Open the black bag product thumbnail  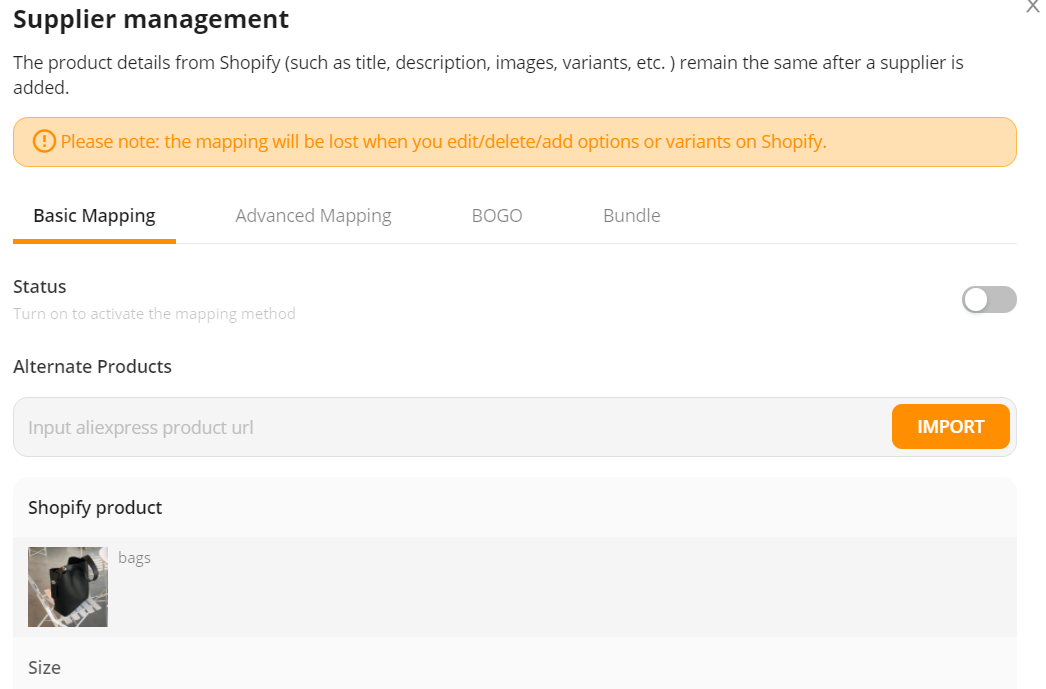tap(68, 587)
